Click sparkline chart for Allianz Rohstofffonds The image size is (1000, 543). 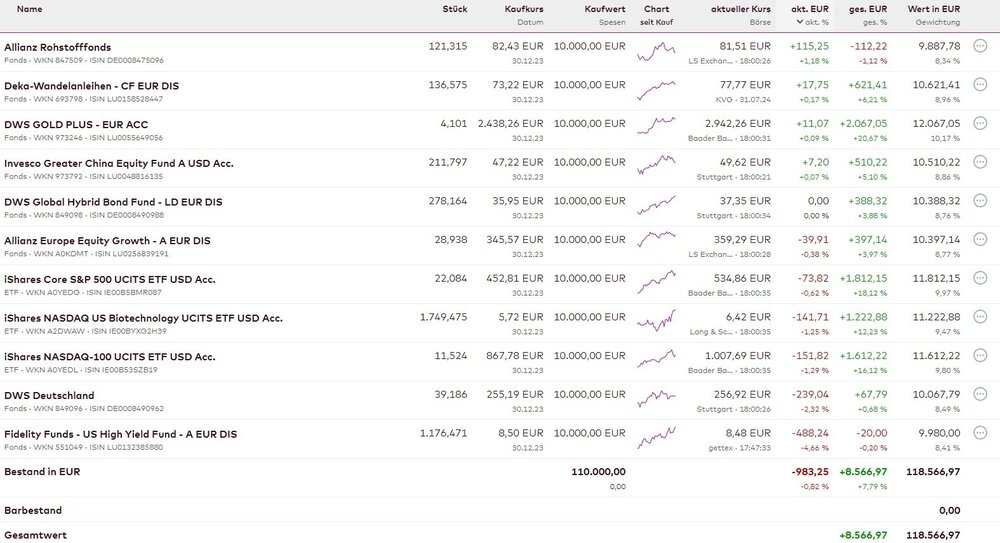coord(656,47)
